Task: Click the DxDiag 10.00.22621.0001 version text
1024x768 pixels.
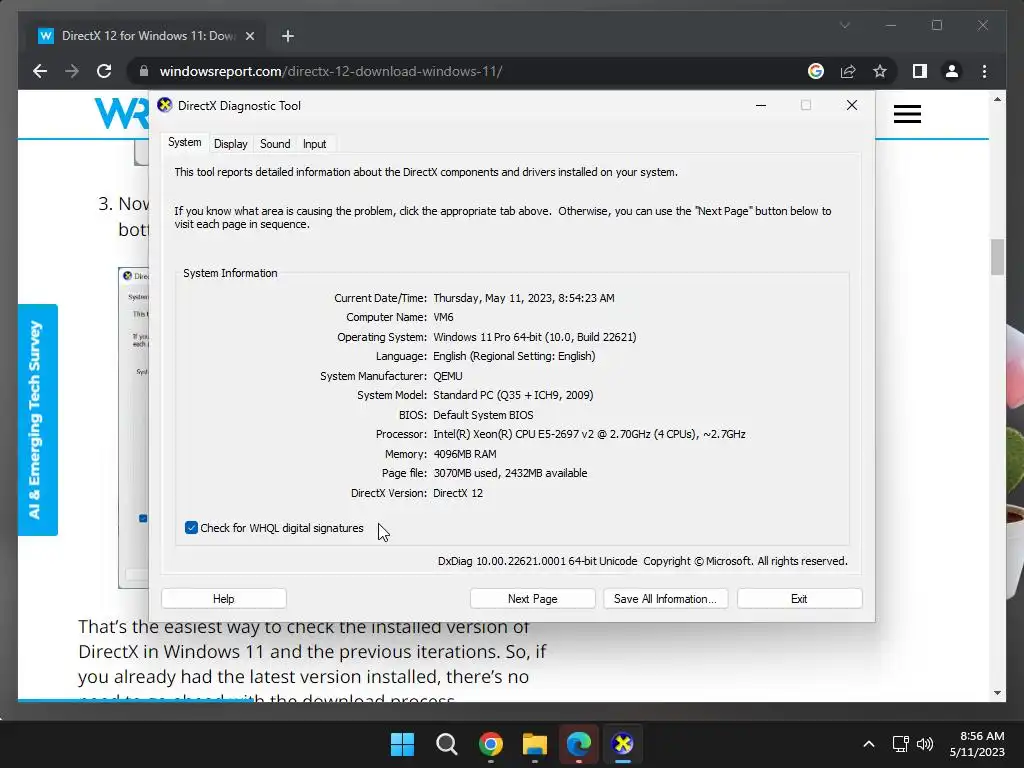Action: 537,561
